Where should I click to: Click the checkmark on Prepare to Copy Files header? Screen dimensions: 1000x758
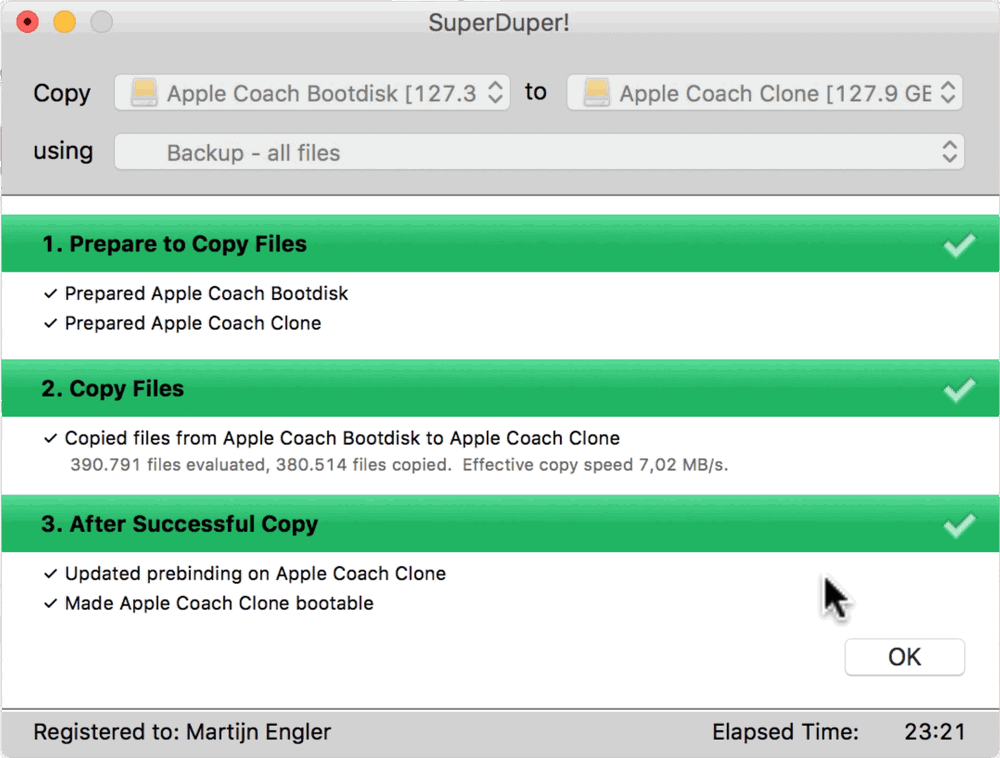pyautogui.click(x=959, y=245)
